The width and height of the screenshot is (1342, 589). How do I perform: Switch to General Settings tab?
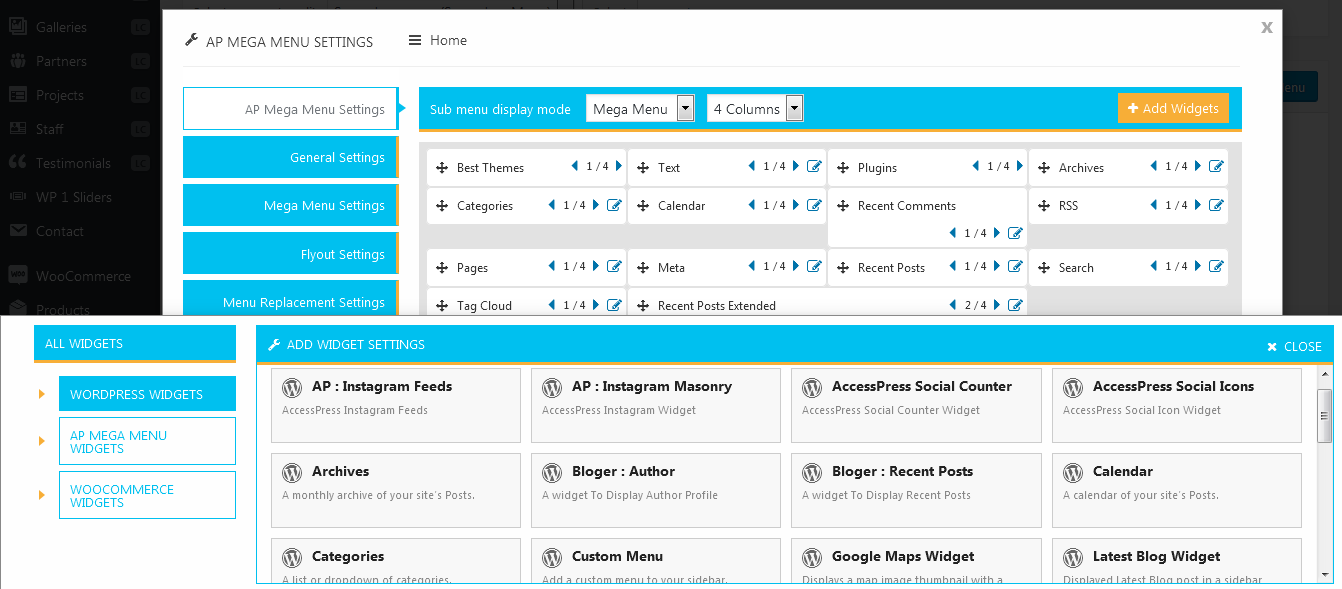click(290, 157)
